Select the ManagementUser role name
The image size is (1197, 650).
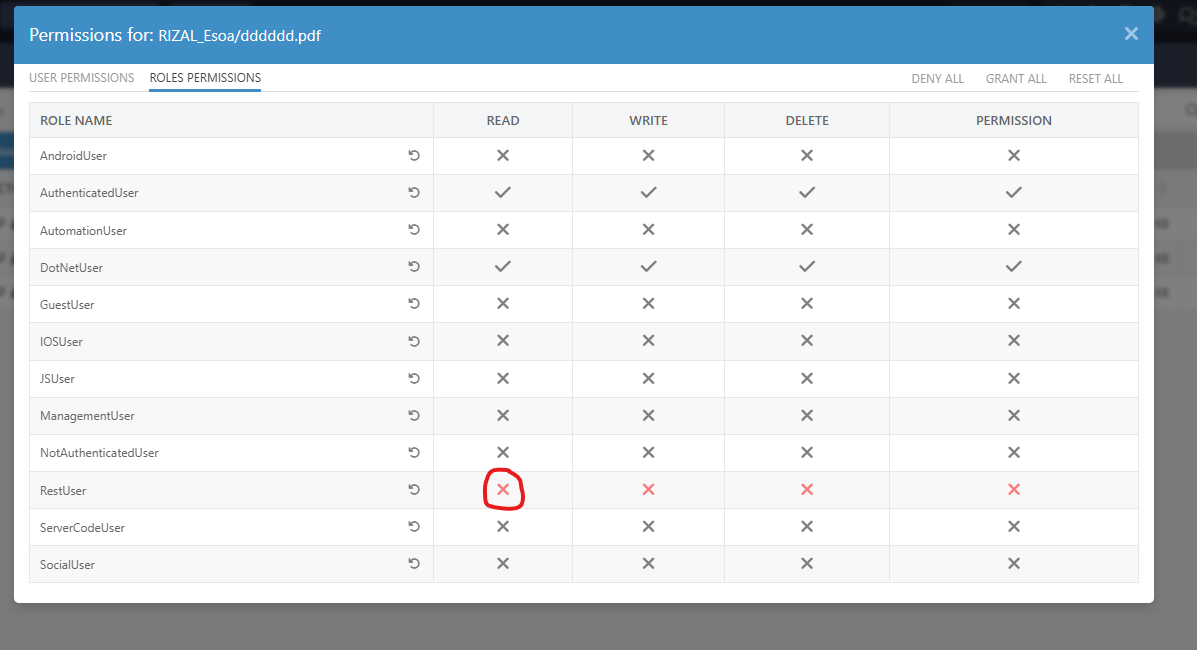(87, 416)
